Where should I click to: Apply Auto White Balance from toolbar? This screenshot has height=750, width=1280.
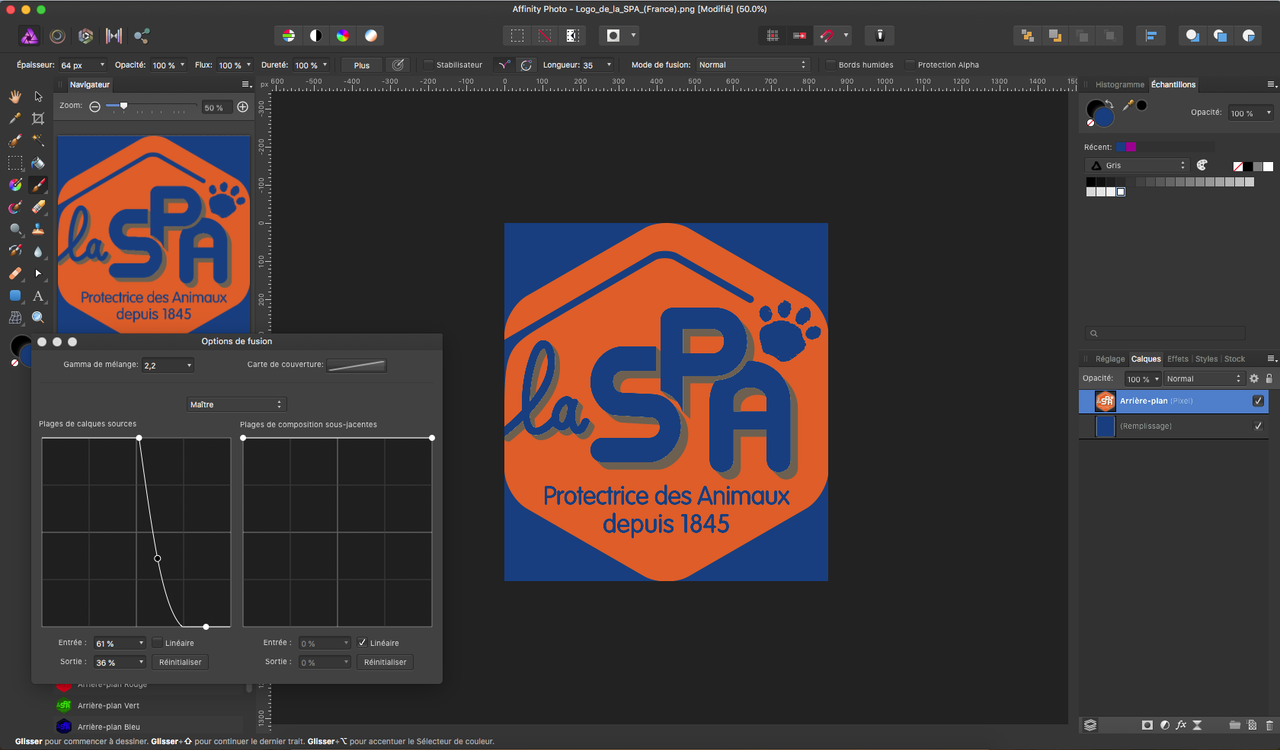371,36
